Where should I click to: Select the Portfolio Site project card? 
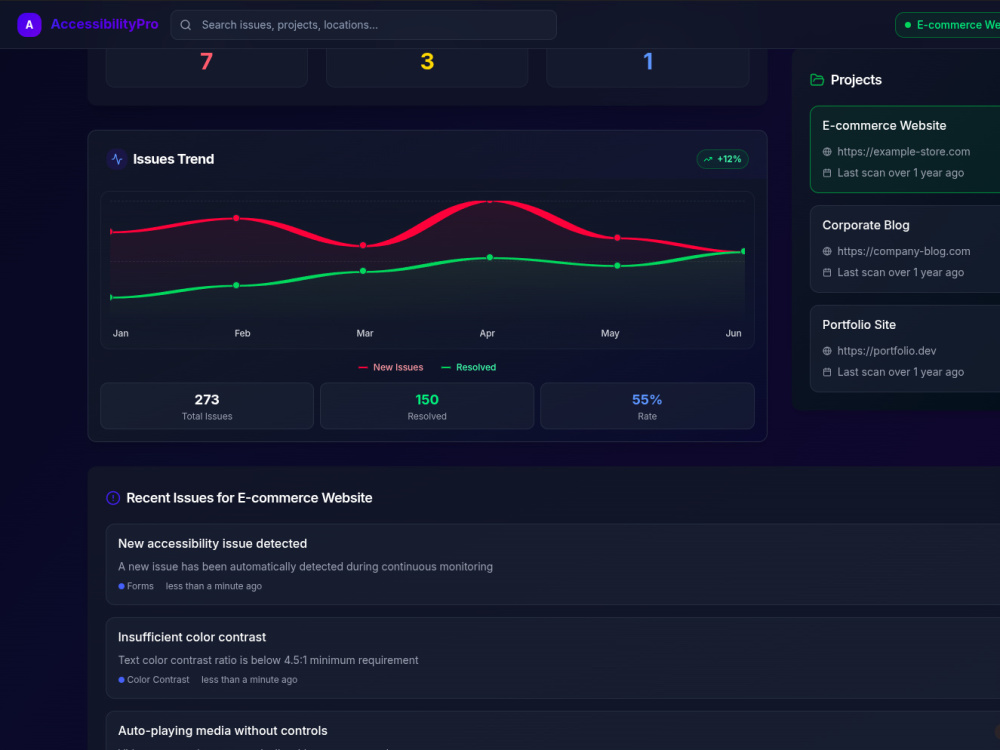coord(905,348)
